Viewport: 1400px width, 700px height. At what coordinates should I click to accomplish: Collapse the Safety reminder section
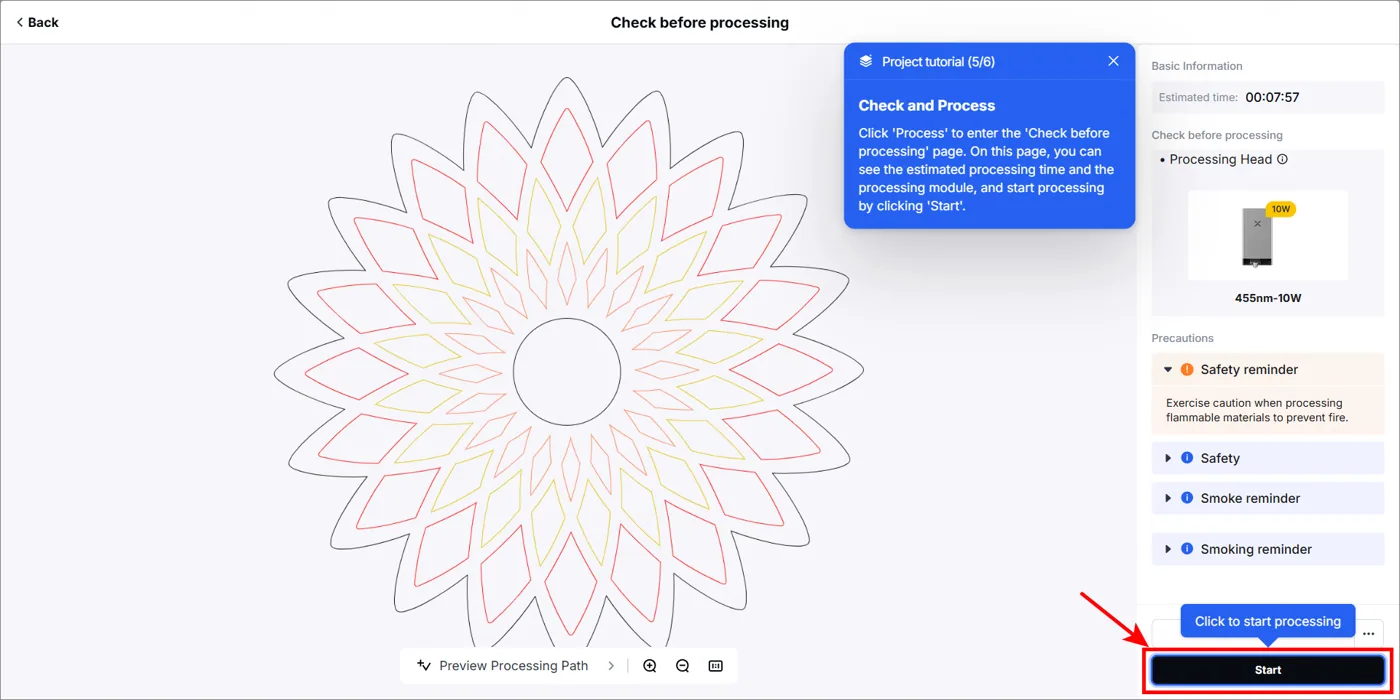click(1167, 369)
